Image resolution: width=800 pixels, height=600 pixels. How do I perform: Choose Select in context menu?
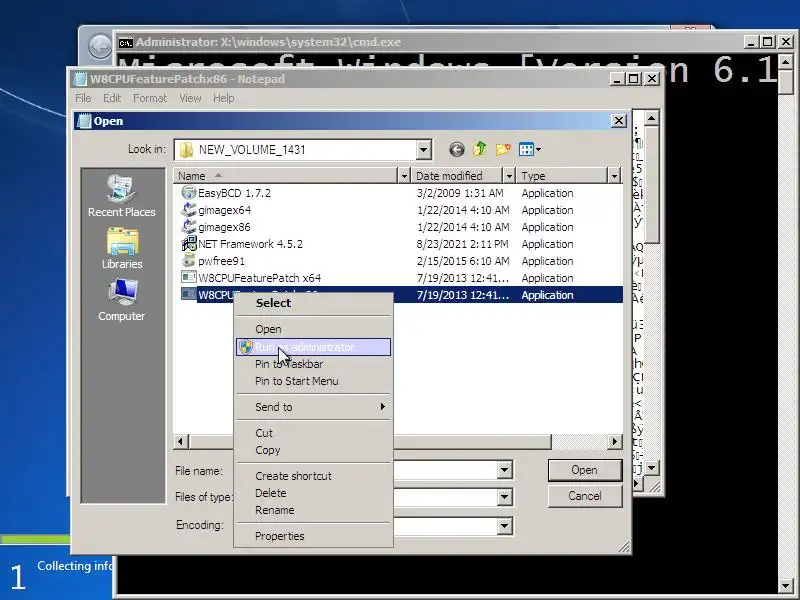313,303
